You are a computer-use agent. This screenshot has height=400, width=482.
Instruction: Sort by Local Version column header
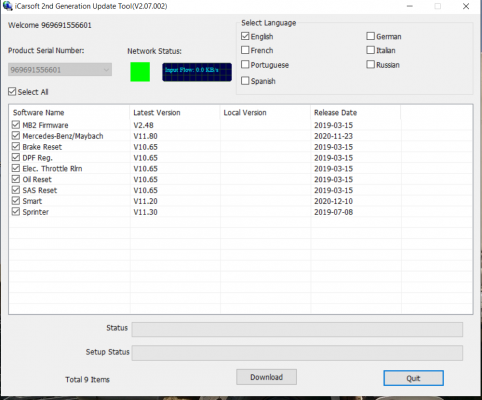point(265,113)
